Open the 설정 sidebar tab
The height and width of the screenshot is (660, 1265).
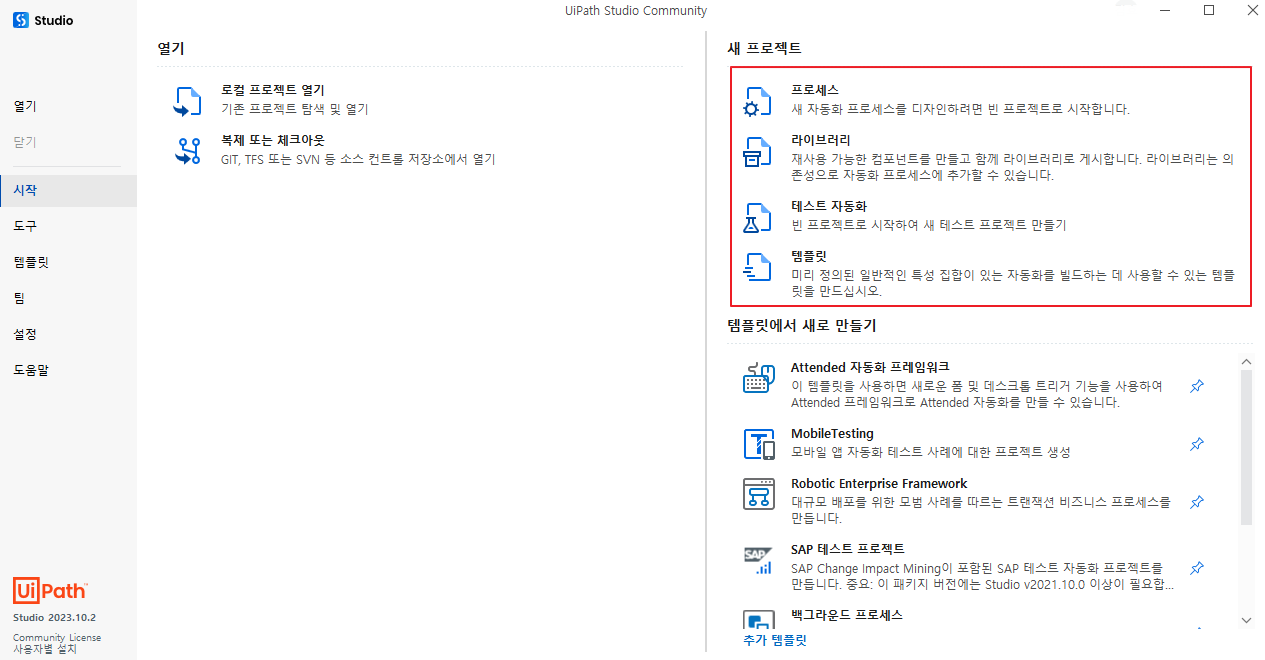68,334
